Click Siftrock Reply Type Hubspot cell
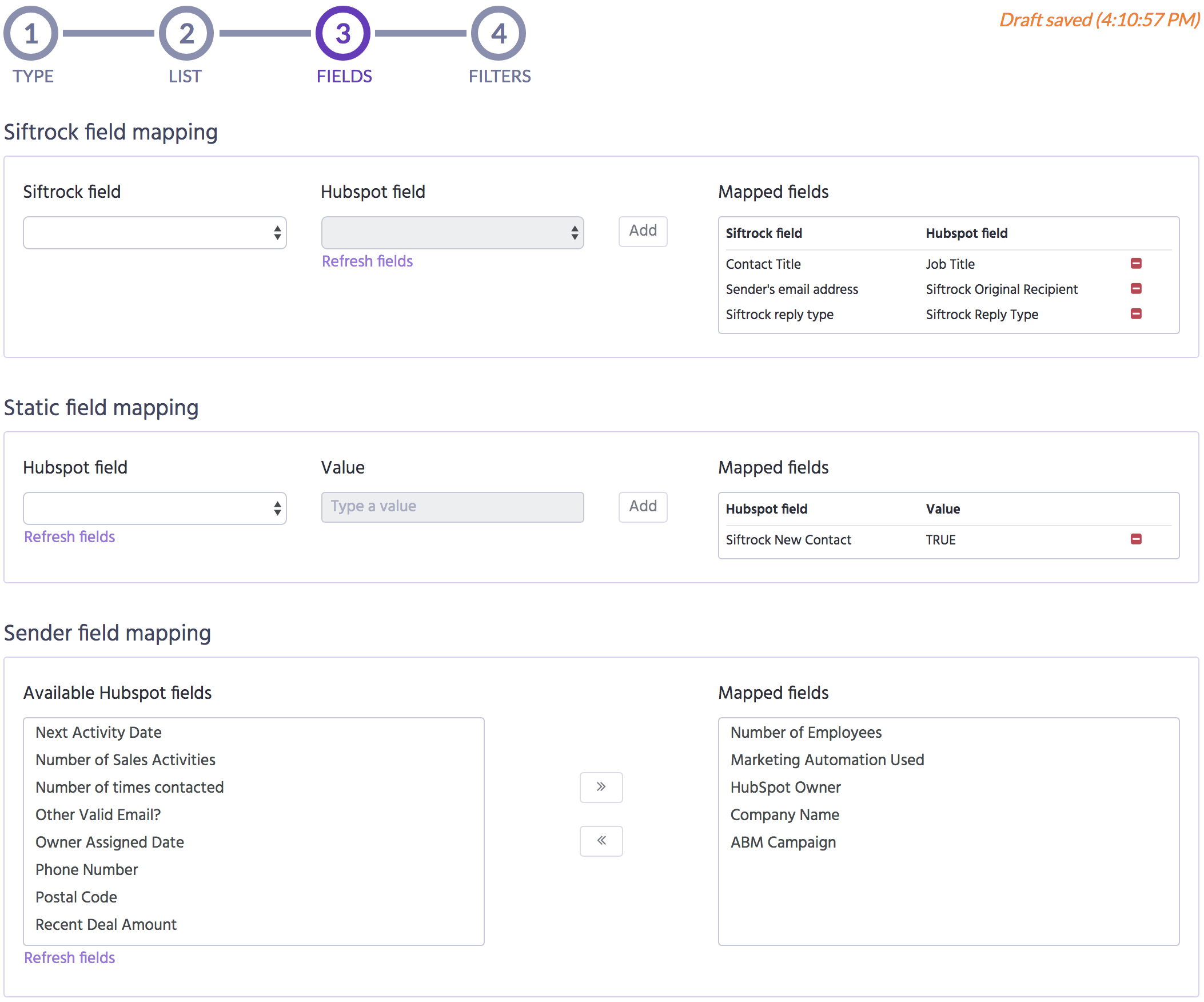The height and width of the screenshot is (1002, 1204). click(982, 315)
